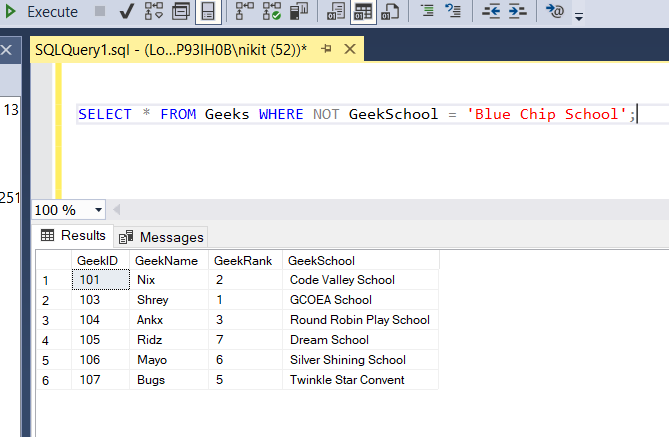Screen dimensions: 669x437
Task: Select the GeekRank column header
Action: click(x=245, y=260)
